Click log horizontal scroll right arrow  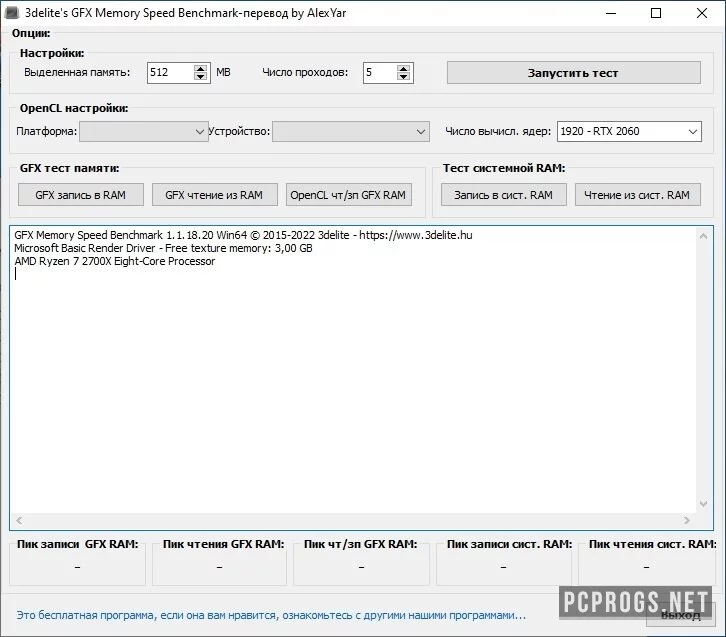coord(687,520)
